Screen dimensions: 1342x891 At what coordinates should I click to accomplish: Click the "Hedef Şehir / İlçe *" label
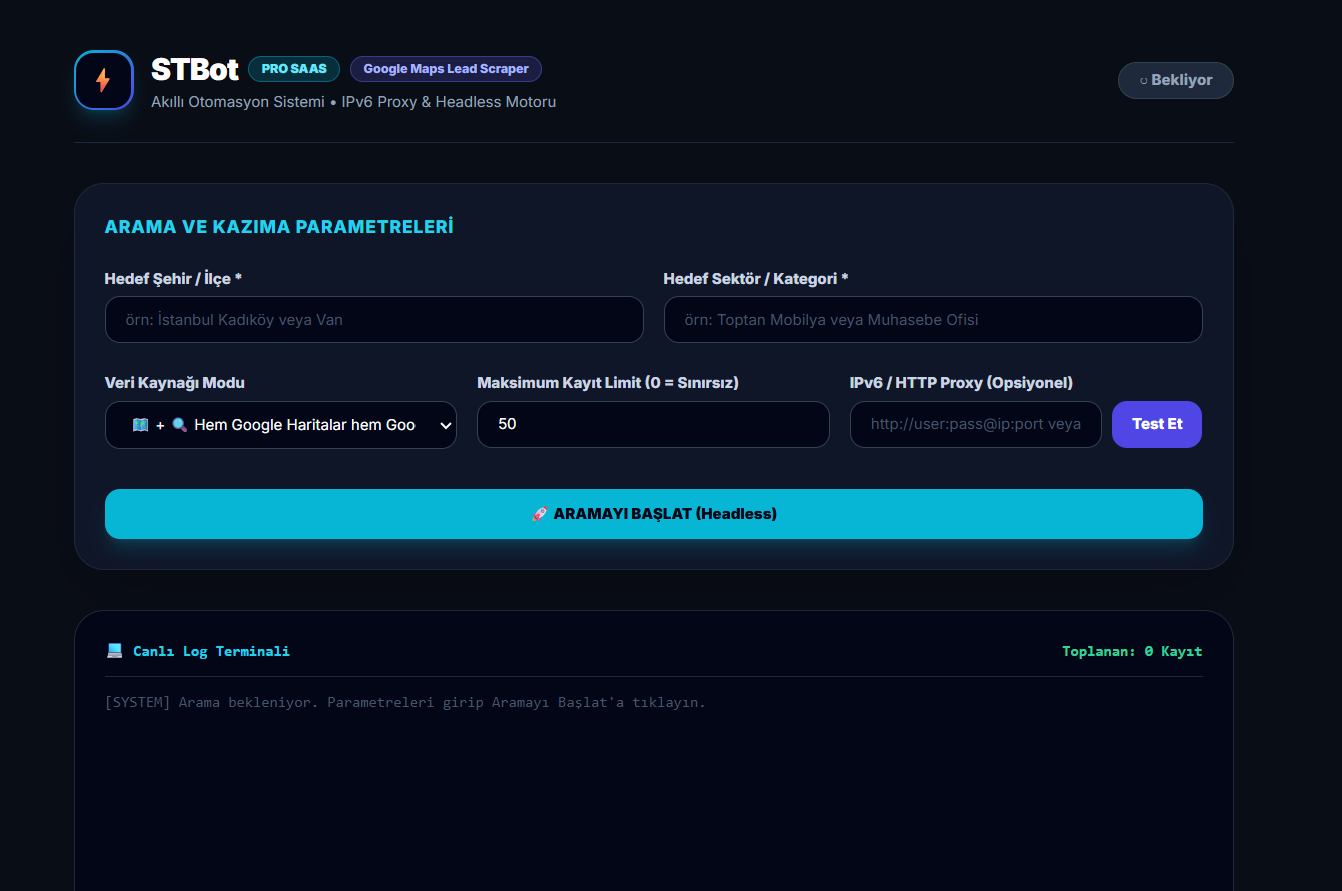[x=173, y=279]
